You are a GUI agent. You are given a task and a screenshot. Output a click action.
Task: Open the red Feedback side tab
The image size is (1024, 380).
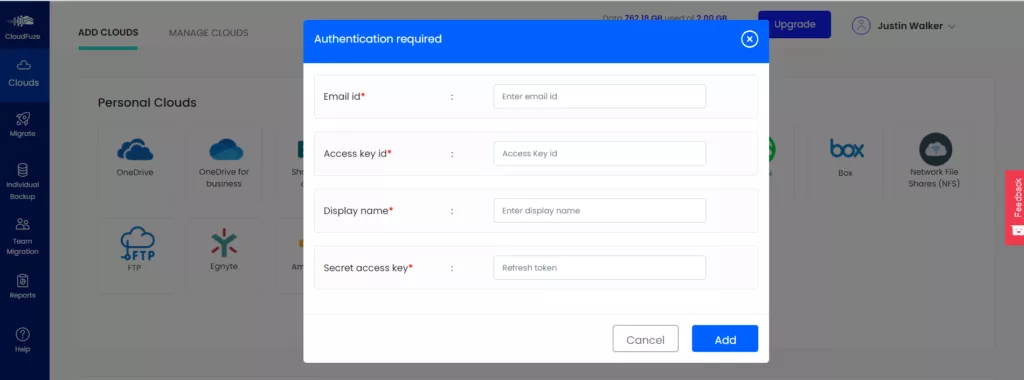(1014, 207)
